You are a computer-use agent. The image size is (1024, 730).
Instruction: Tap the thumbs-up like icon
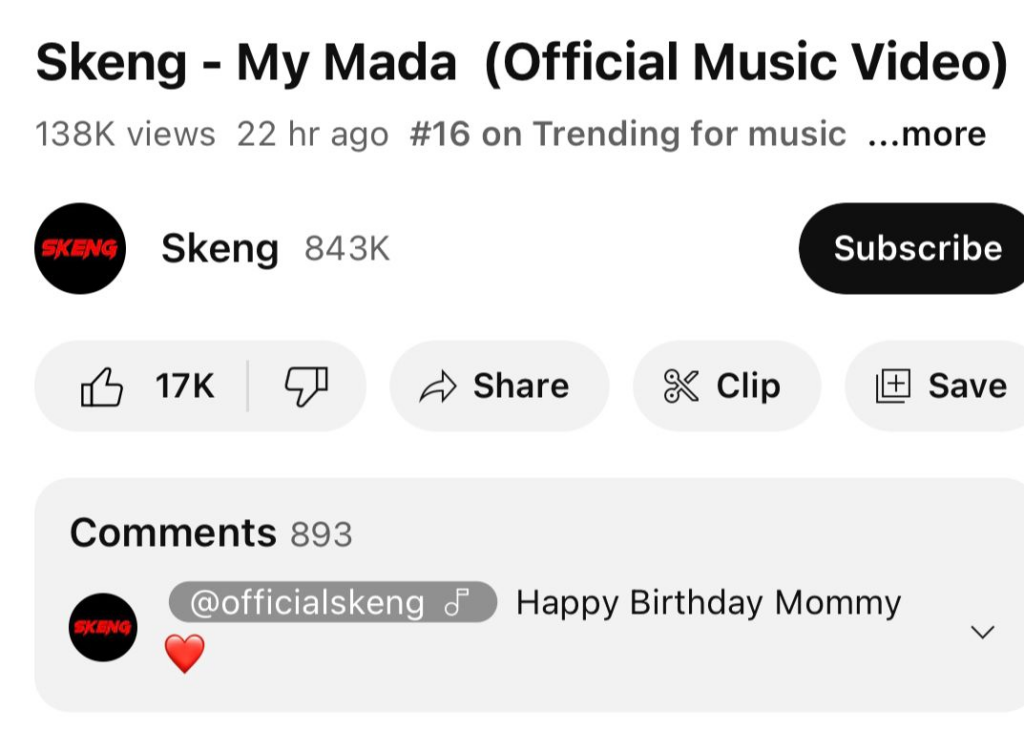(x=102, y=387)
